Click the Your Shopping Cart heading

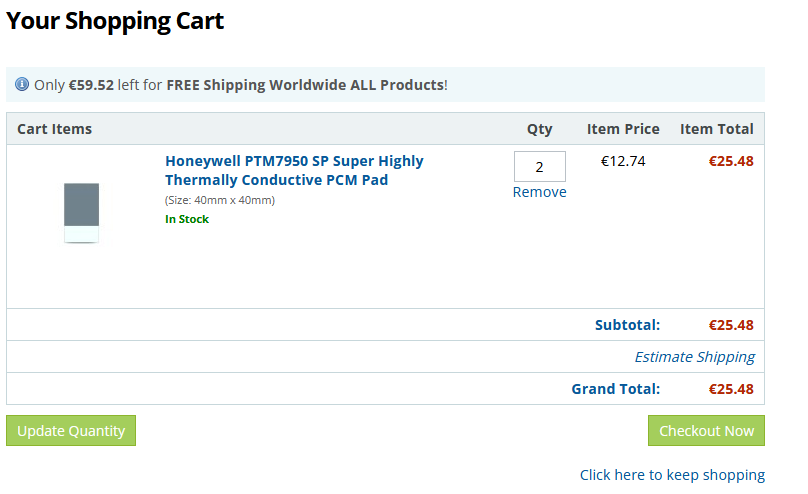pos(115,21)
